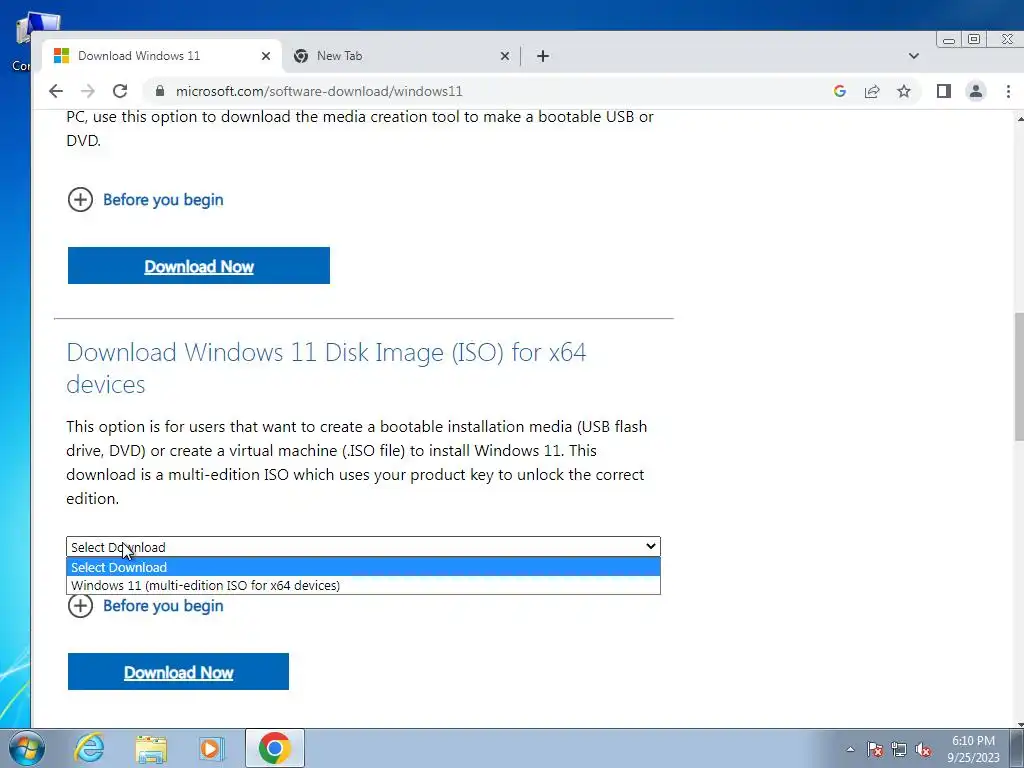1024x768 pixels.
Task: Open the Chrome side panel
Action: point(944,91)
